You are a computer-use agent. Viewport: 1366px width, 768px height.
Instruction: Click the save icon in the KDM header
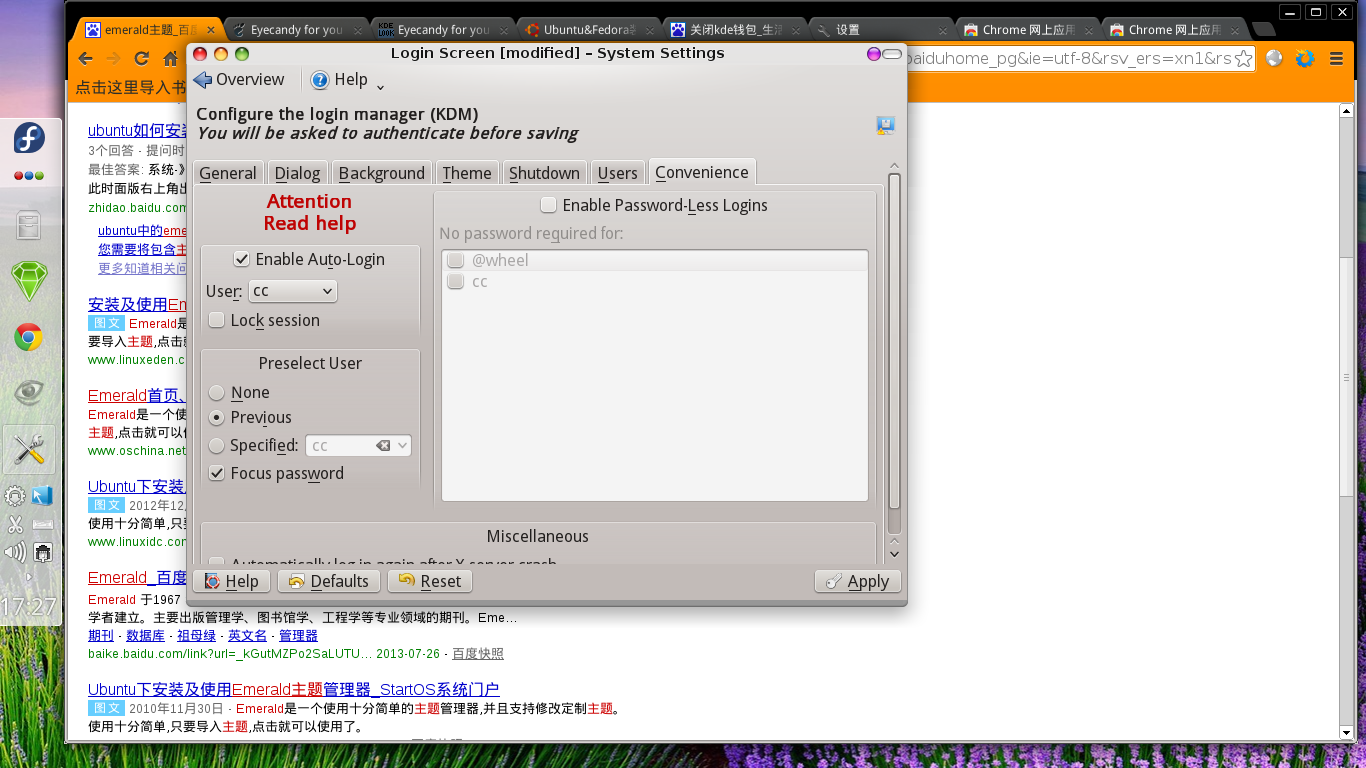[885, 125]
